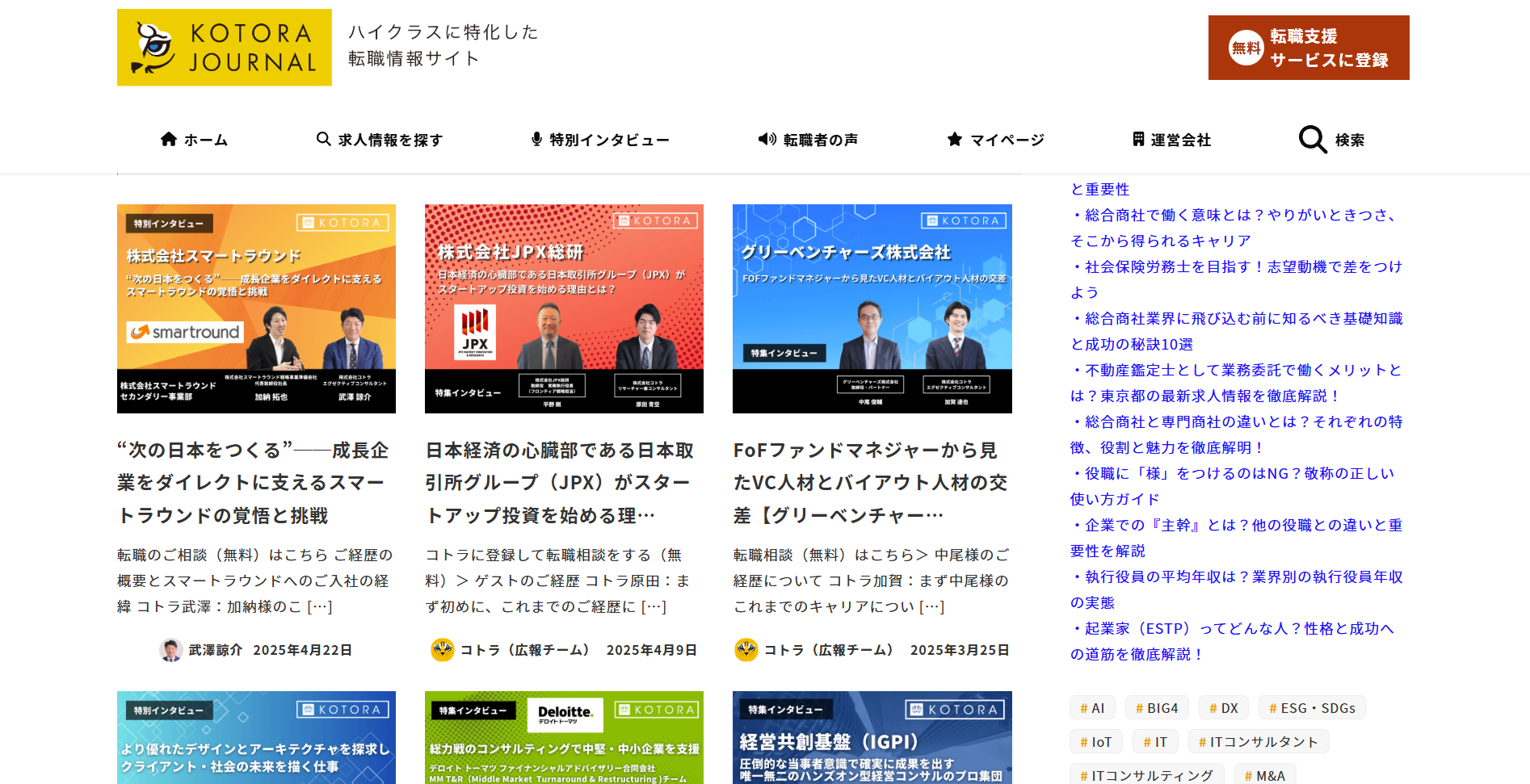Open sidebar link 起業家（ESTP）ってどんな人？
The width and height of the screenshot is (1530, 784).
click(1233, 641)
